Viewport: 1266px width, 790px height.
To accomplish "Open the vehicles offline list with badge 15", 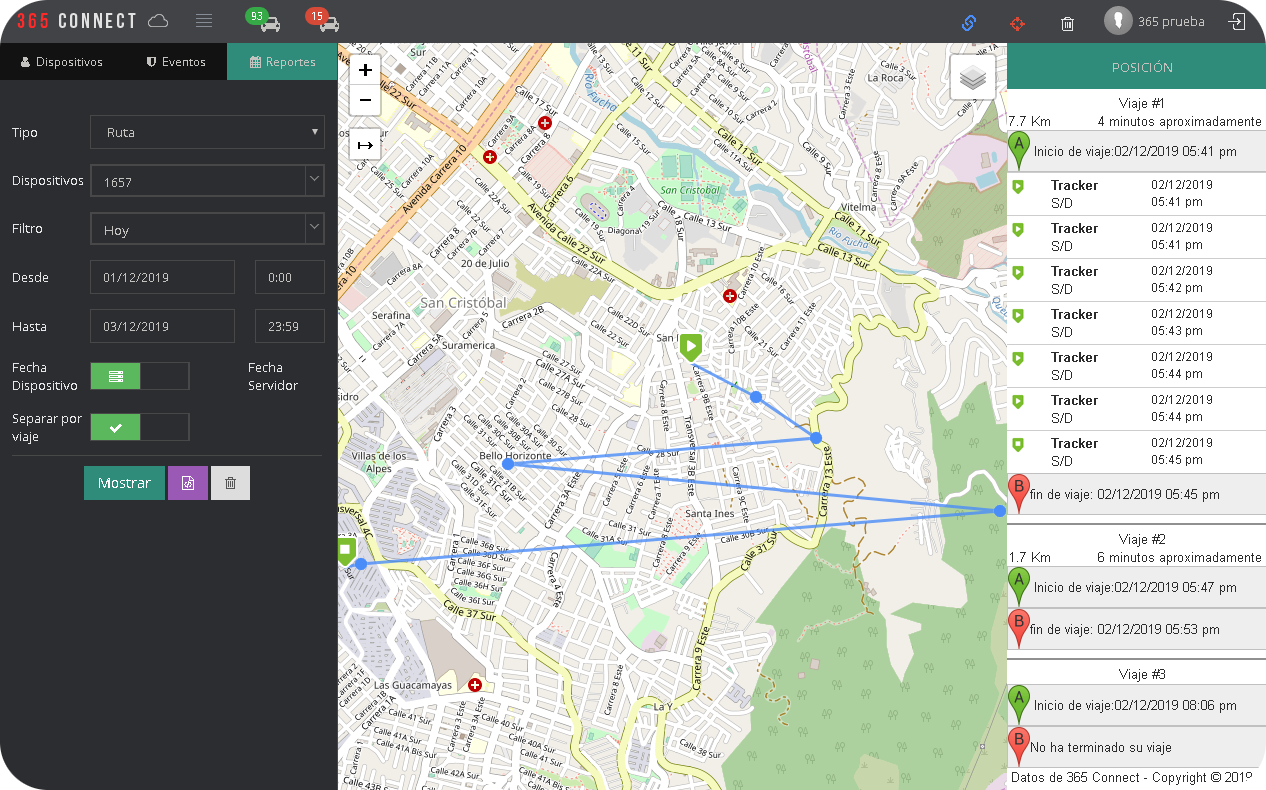I will 323,20.
